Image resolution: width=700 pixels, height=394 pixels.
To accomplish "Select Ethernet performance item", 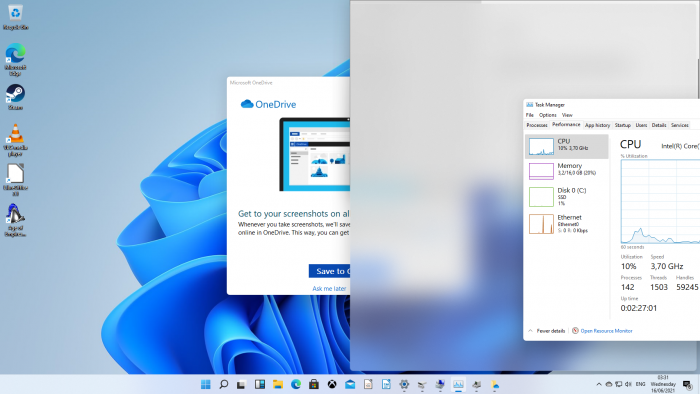I will click(567, 224).
